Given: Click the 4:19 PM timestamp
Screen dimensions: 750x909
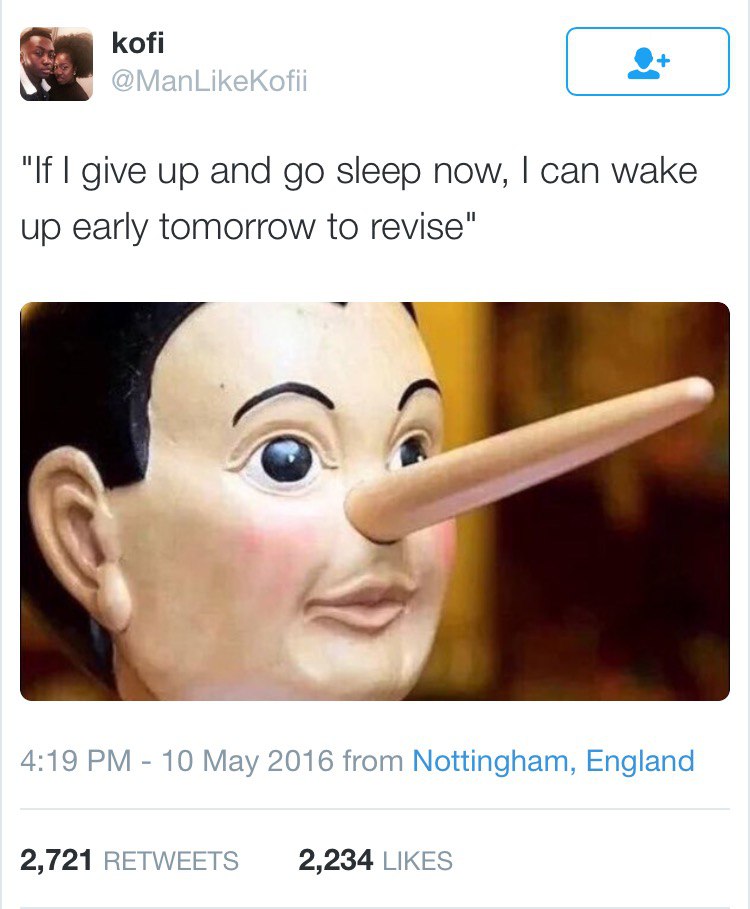Looking at the screenshot, I should 76,761.
